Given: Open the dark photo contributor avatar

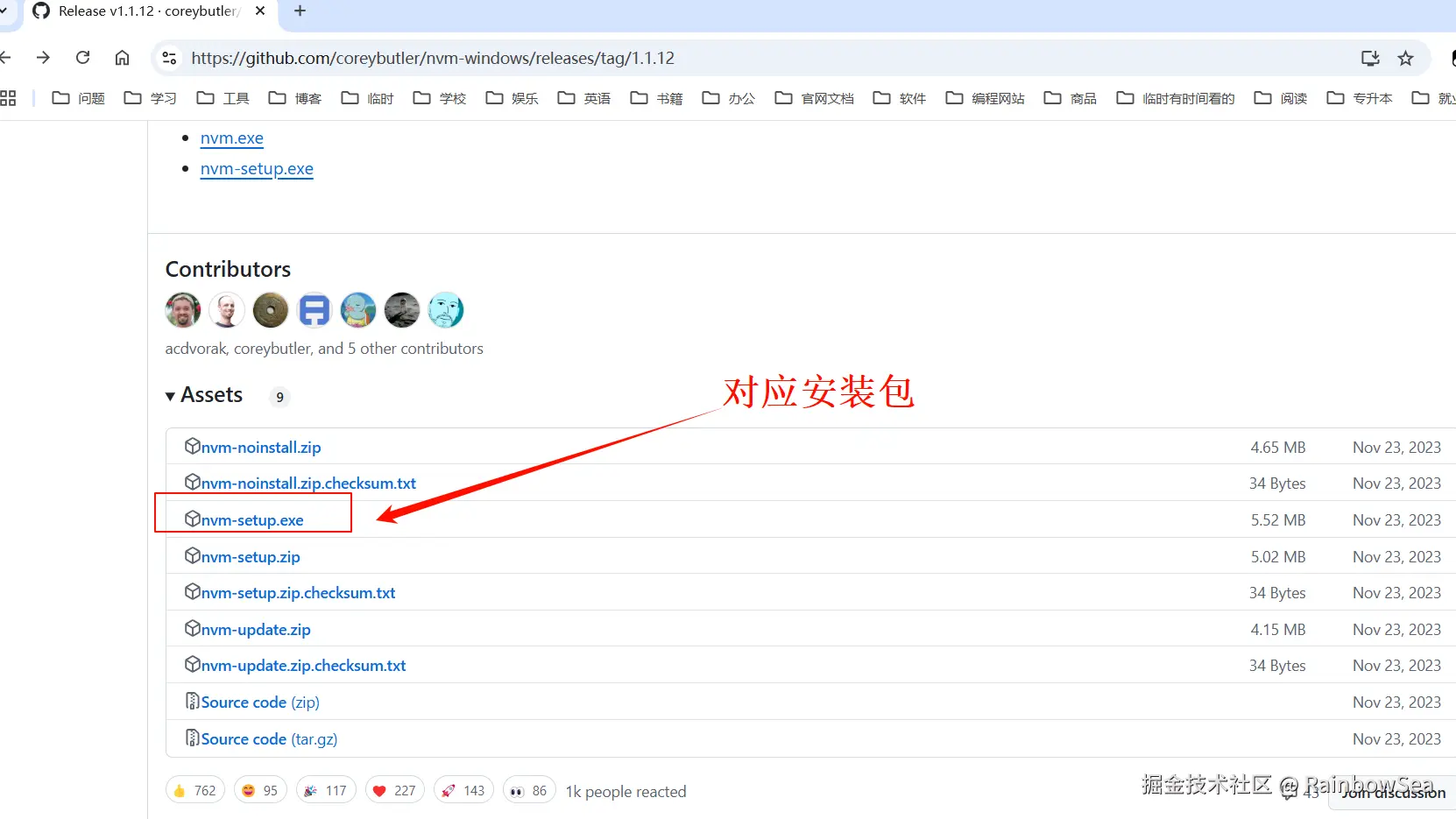Looking at the screenshot, I should tap(402, 310).
